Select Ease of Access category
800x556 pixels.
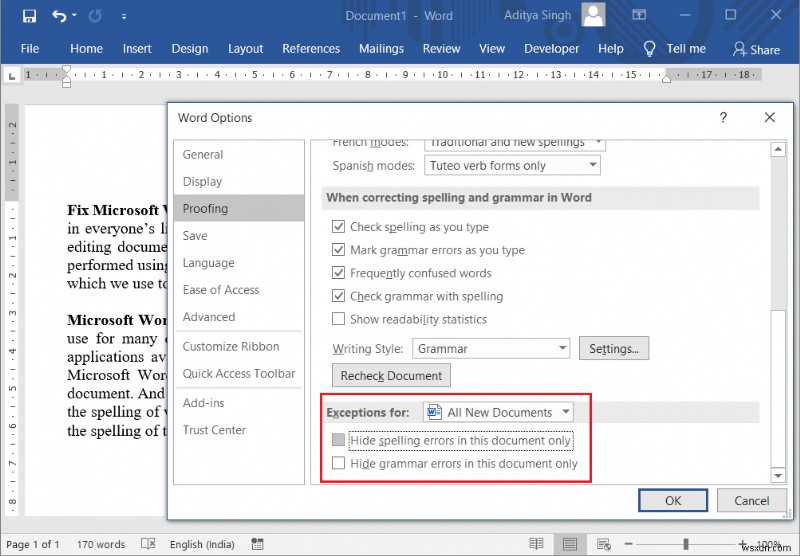tap(239, 290)
